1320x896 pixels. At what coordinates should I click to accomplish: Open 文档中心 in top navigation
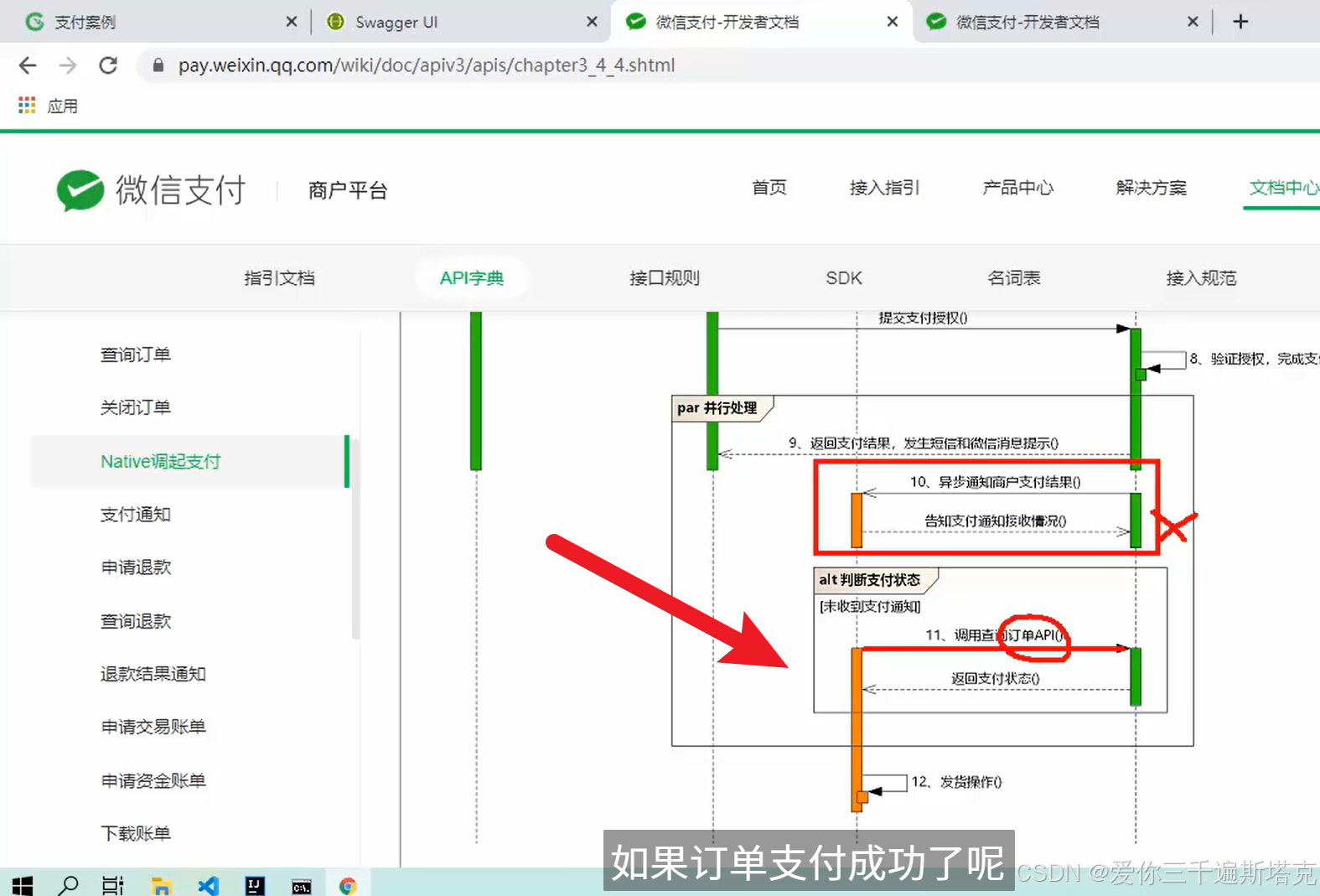coord(1284,188)
